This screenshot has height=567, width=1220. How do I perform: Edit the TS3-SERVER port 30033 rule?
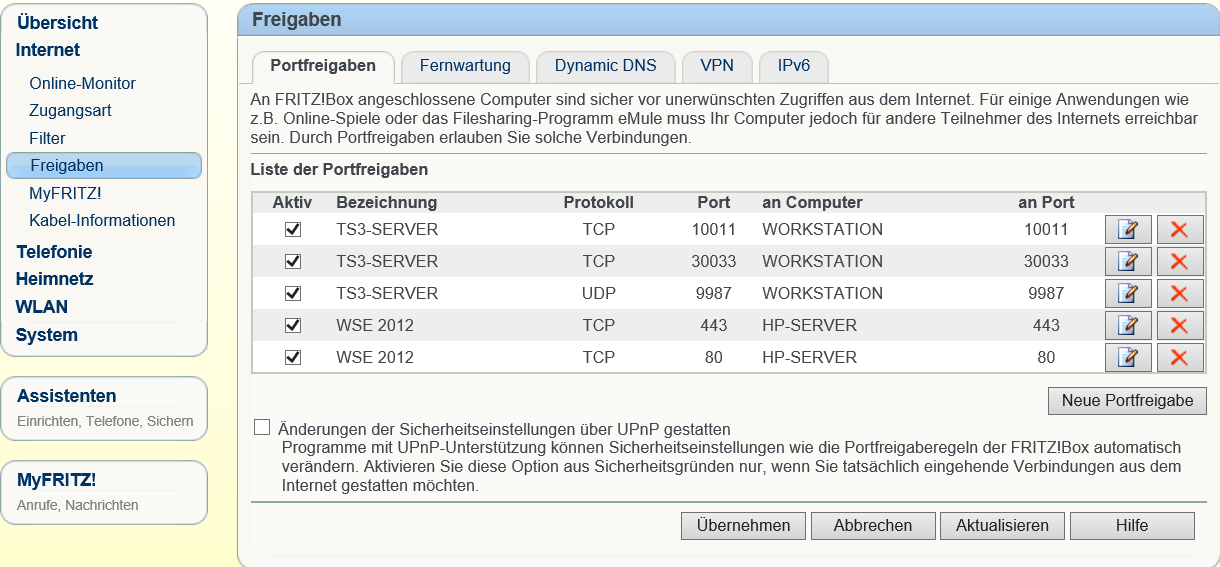click(x=1128, y=262)
